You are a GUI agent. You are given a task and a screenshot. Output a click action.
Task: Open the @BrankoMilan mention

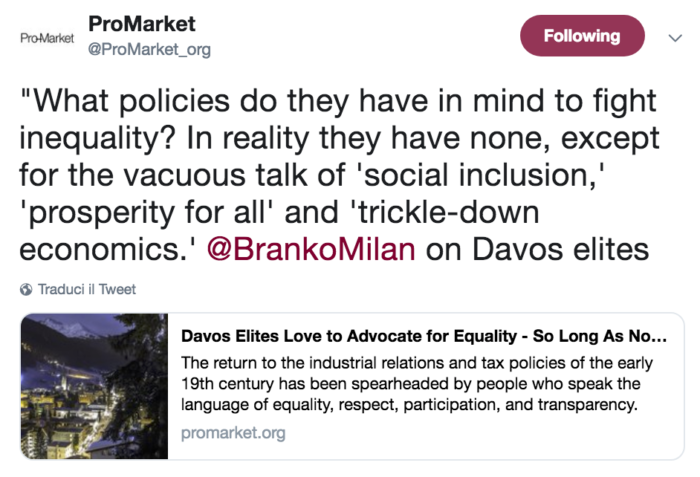point(309,248)
